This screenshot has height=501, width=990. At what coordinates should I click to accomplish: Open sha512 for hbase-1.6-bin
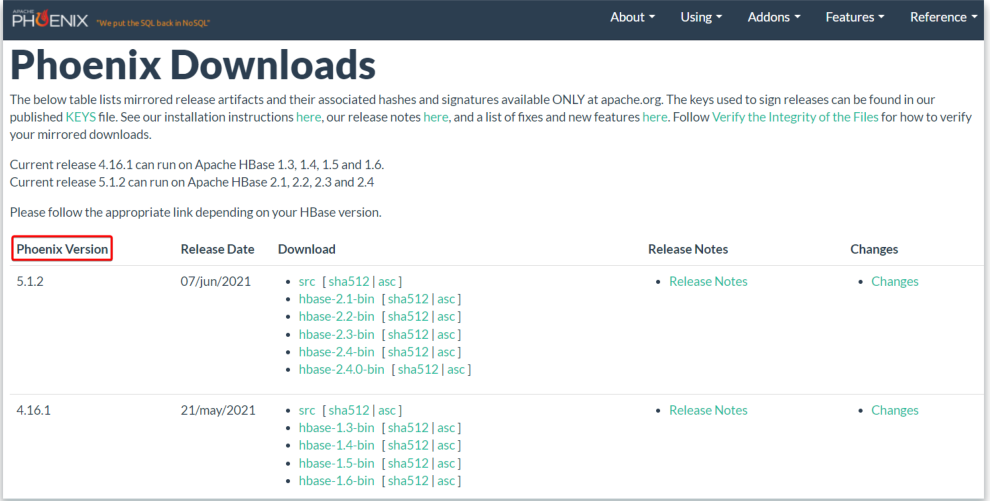[x=408, y=481]
